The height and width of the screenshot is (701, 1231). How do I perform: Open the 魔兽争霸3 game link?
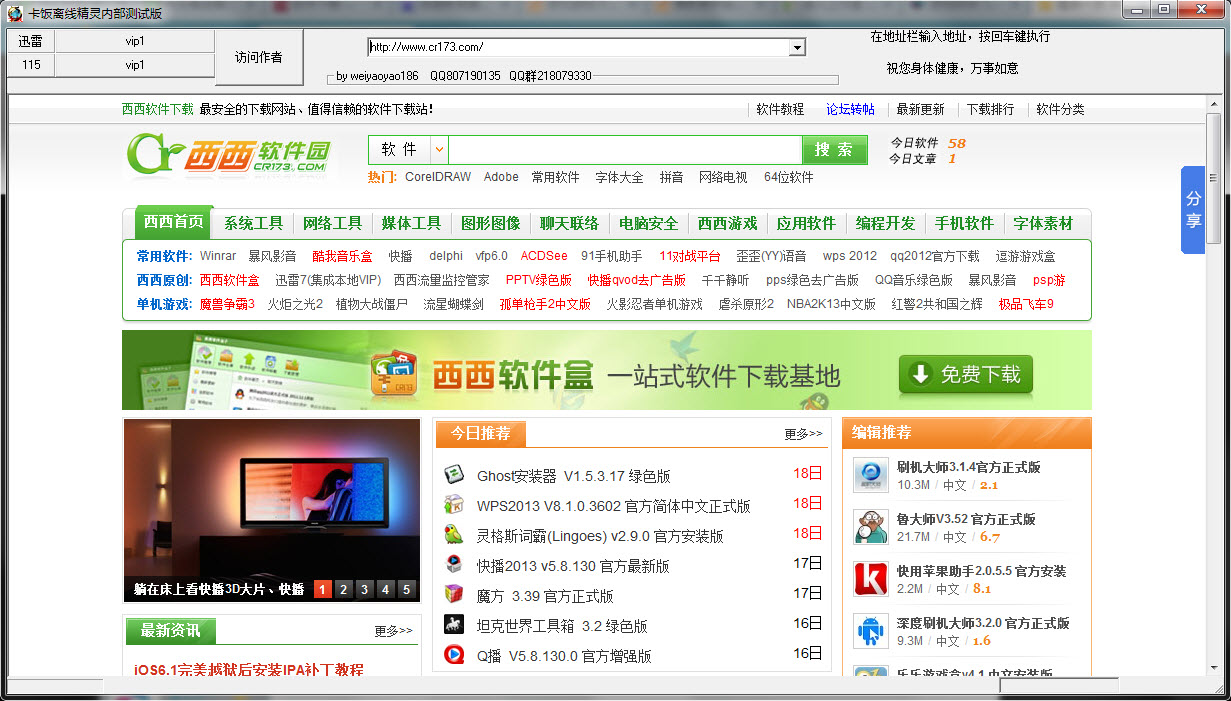(227, 304)
